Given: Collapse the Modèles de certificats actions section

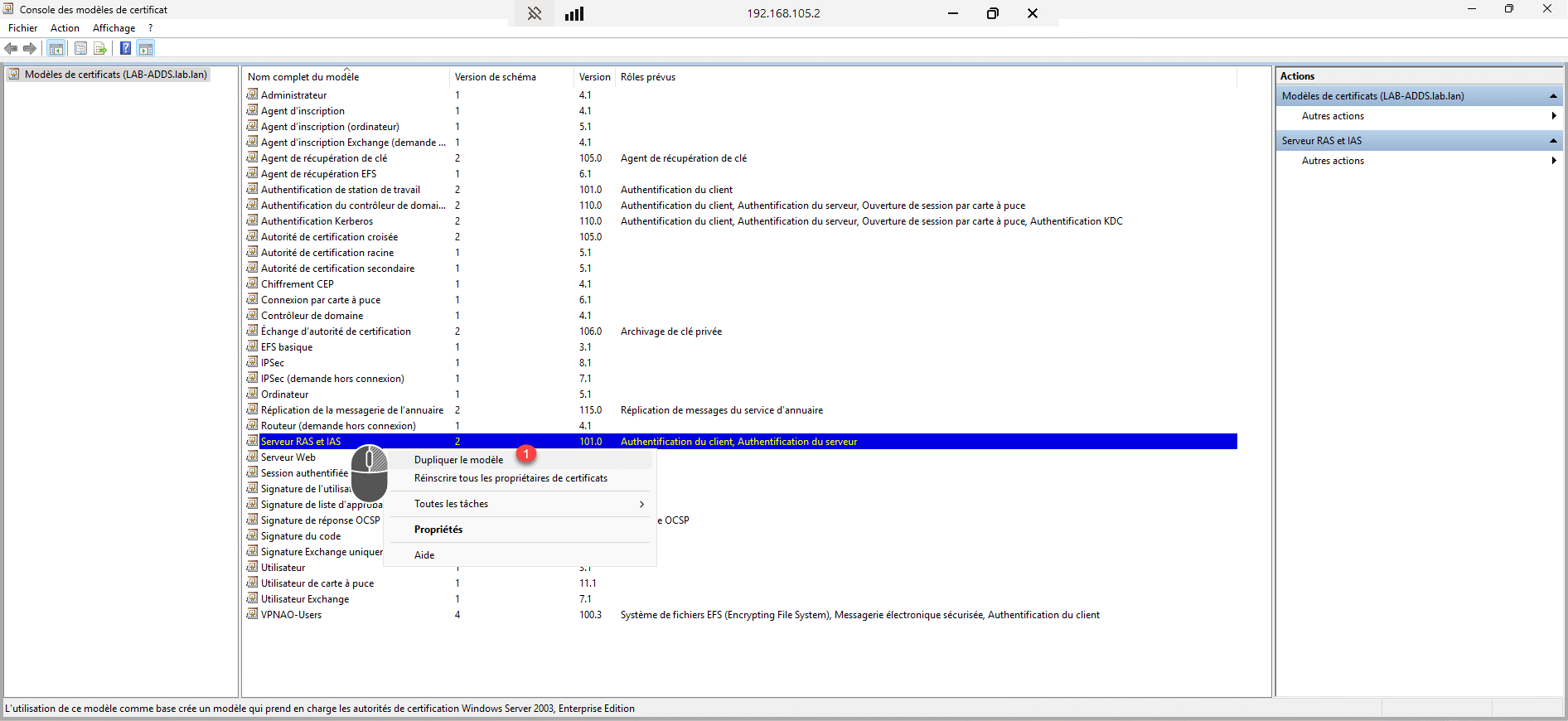Looking at the screenshot, I should (x=1552, y=96).
